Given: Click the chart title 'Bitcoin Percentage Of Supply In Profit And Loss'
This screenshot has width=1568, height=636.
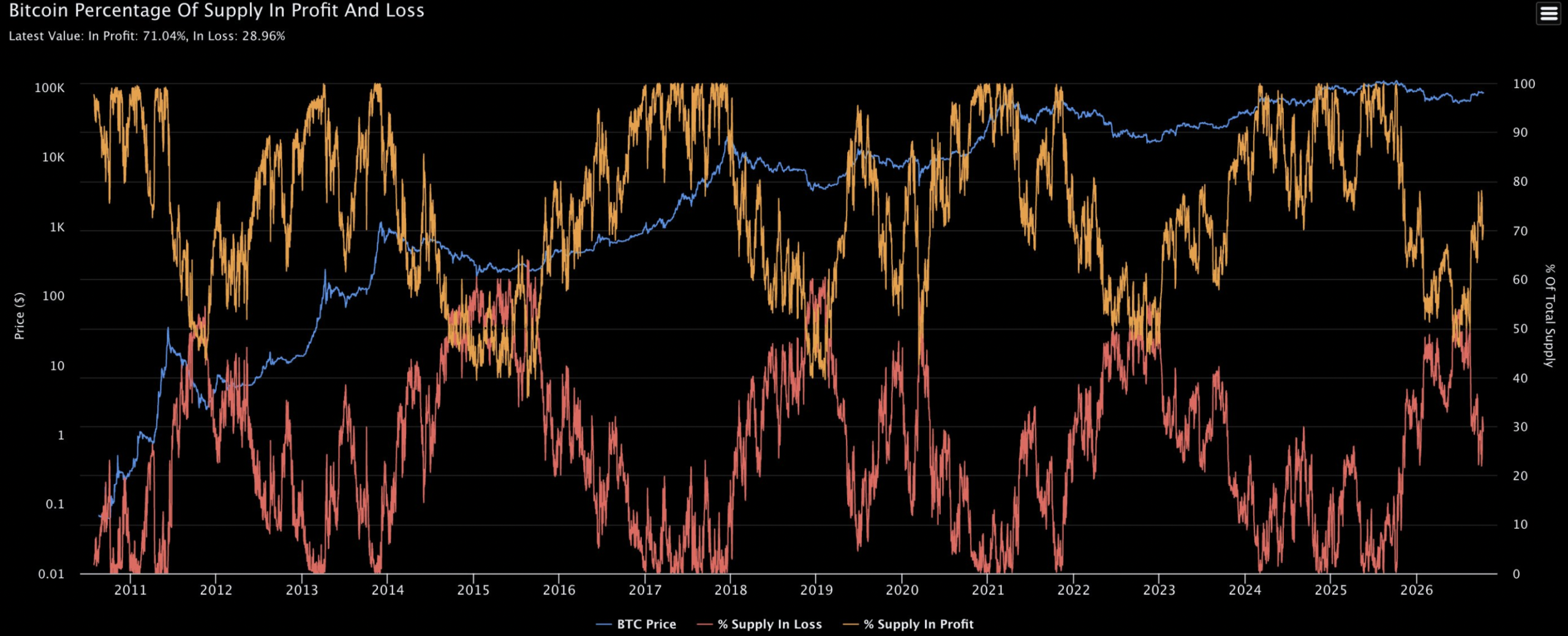Looking at the screenshot, I should [x=216, y=10].
